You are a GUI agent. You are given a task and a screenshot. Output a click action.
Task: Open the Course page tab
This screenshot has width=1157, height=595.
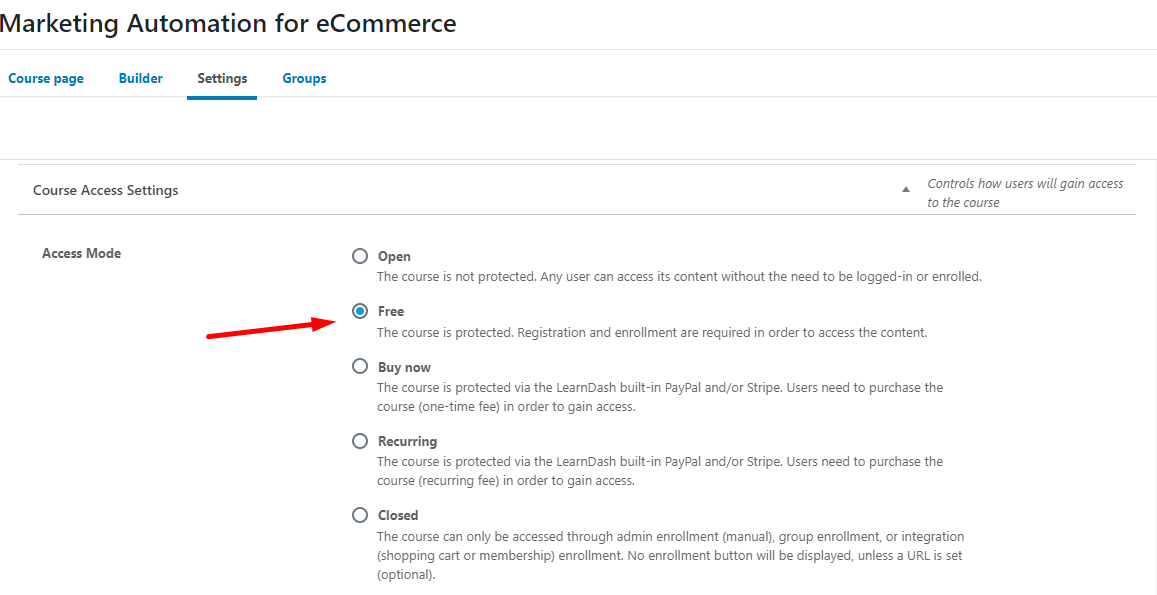(46, 78)
